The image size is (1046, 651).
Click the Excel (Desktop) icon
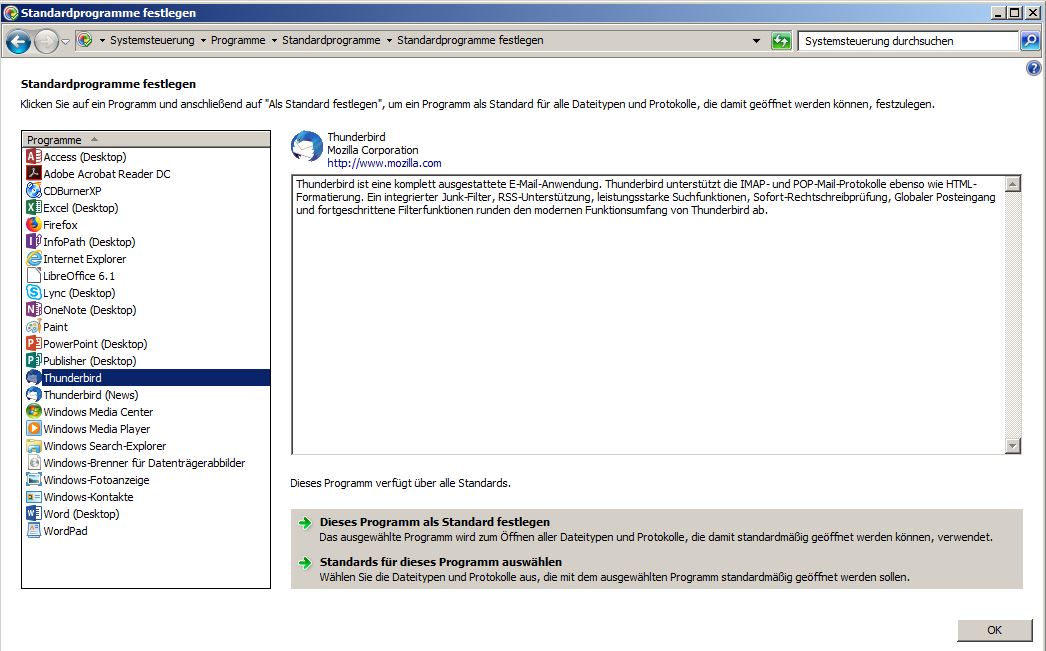pyautogui.click(x=33, y=207)
